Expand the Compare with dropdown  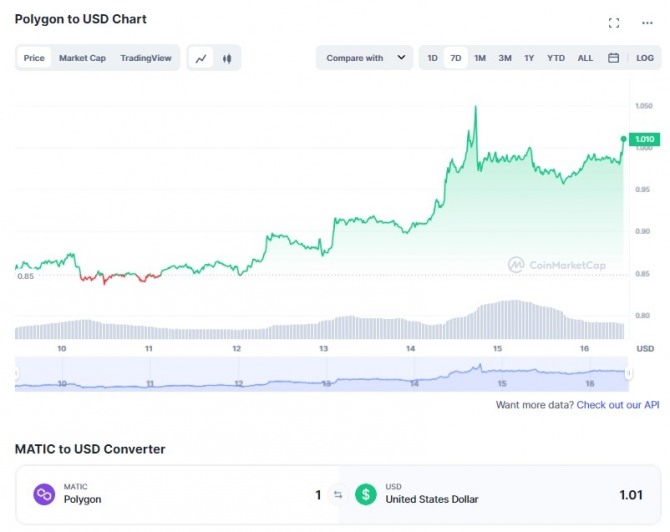pos(364,58)
